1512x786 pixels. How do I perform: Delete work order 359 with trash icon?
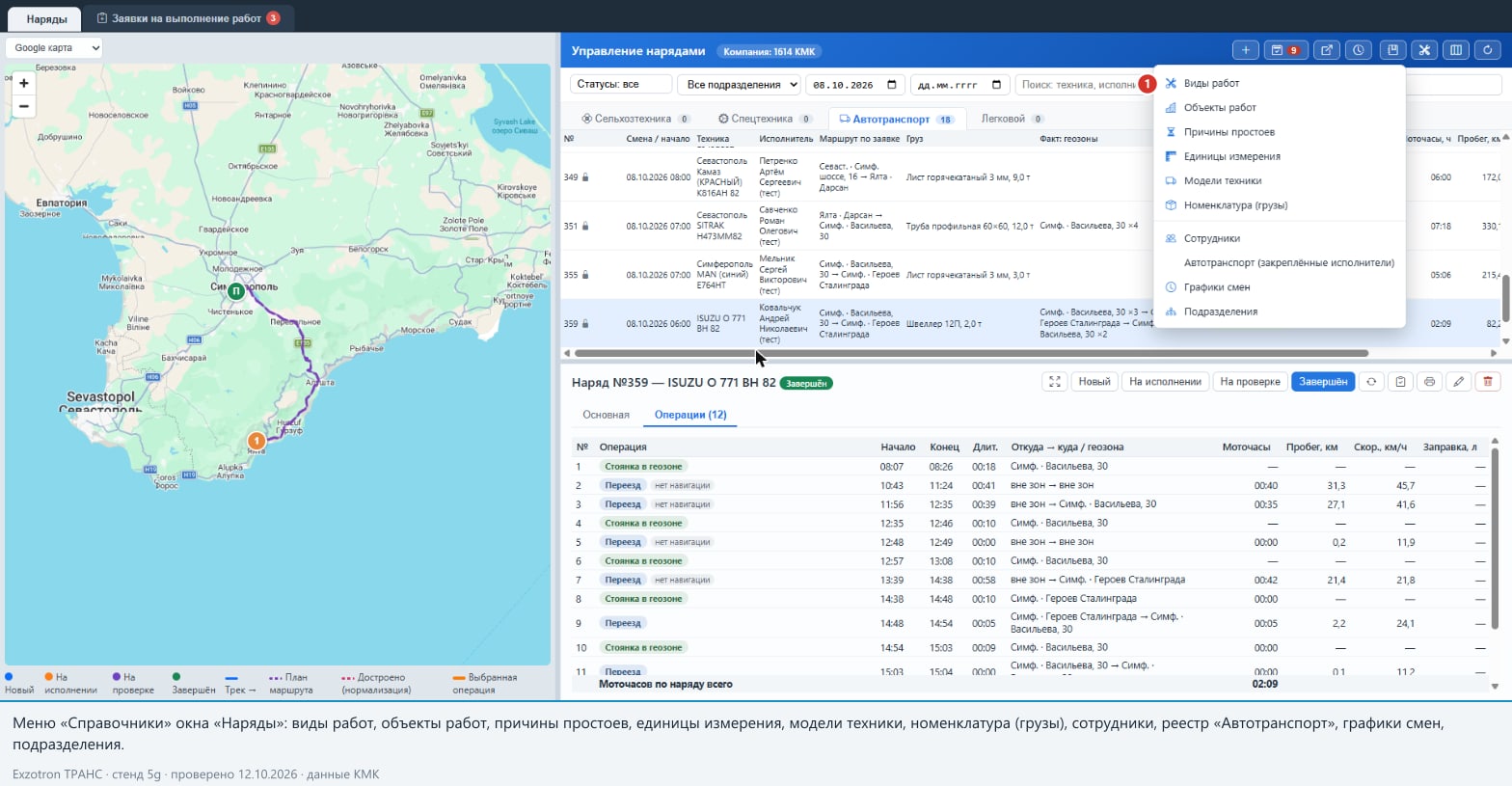1488,382
